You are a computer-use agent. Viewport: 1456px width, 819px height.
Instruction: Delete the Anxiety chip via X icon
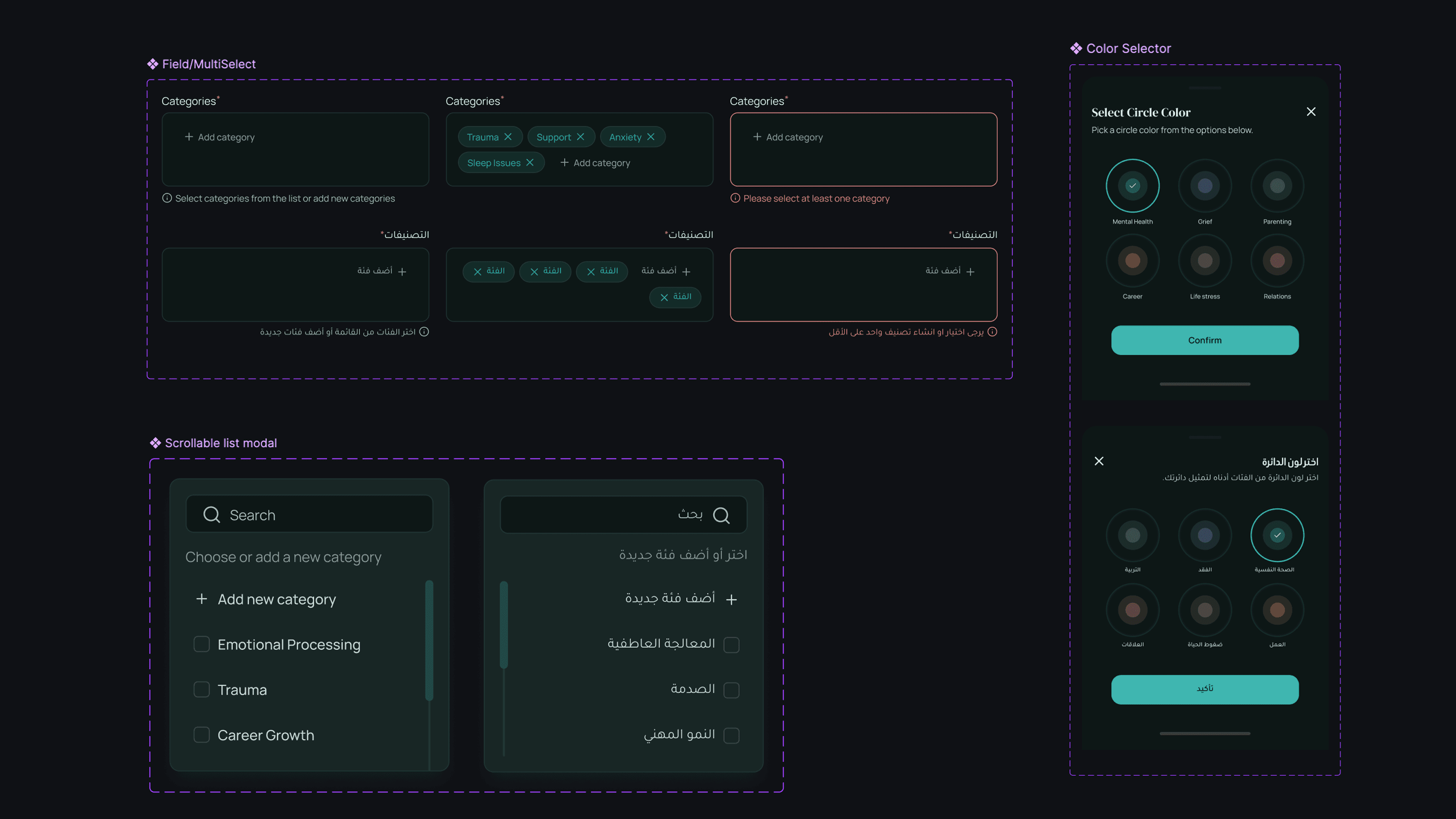pyautogui.click(x=651, y=137)
